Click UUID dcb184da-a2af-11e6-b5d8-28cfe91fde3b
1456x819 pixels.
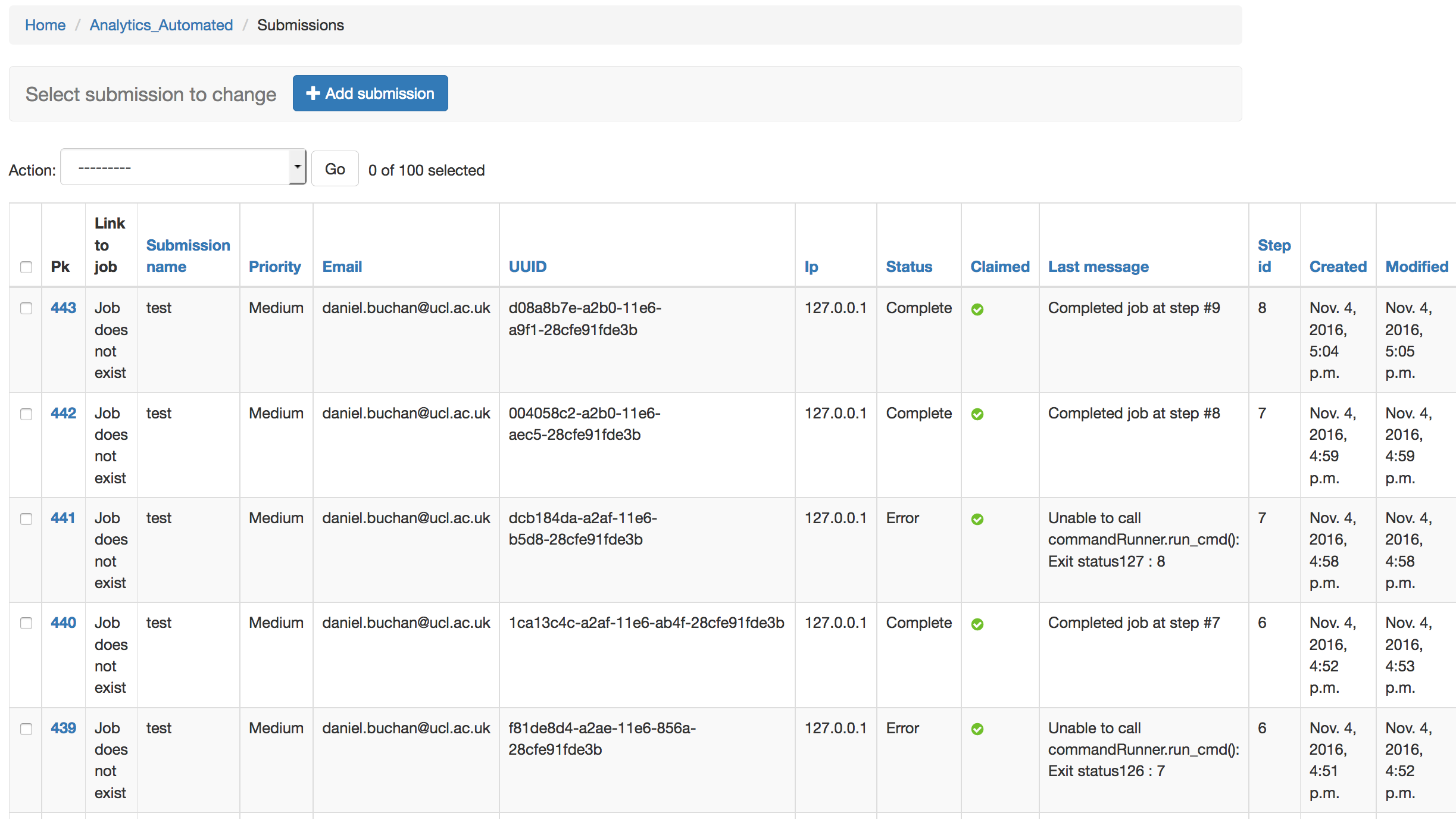coord(583,529)
